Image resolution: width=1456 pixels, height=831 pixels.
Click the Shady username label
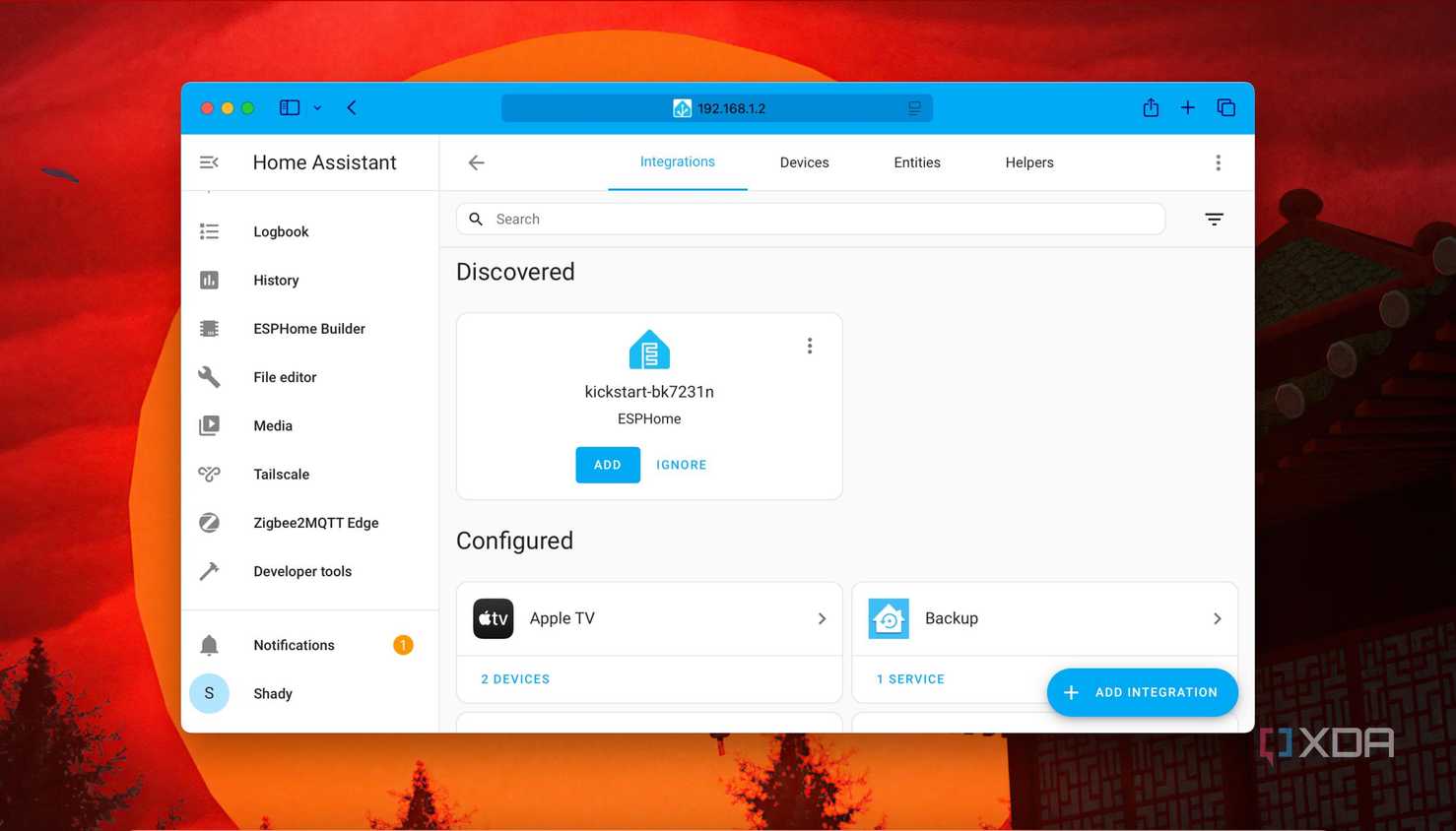tap(273, 694)
